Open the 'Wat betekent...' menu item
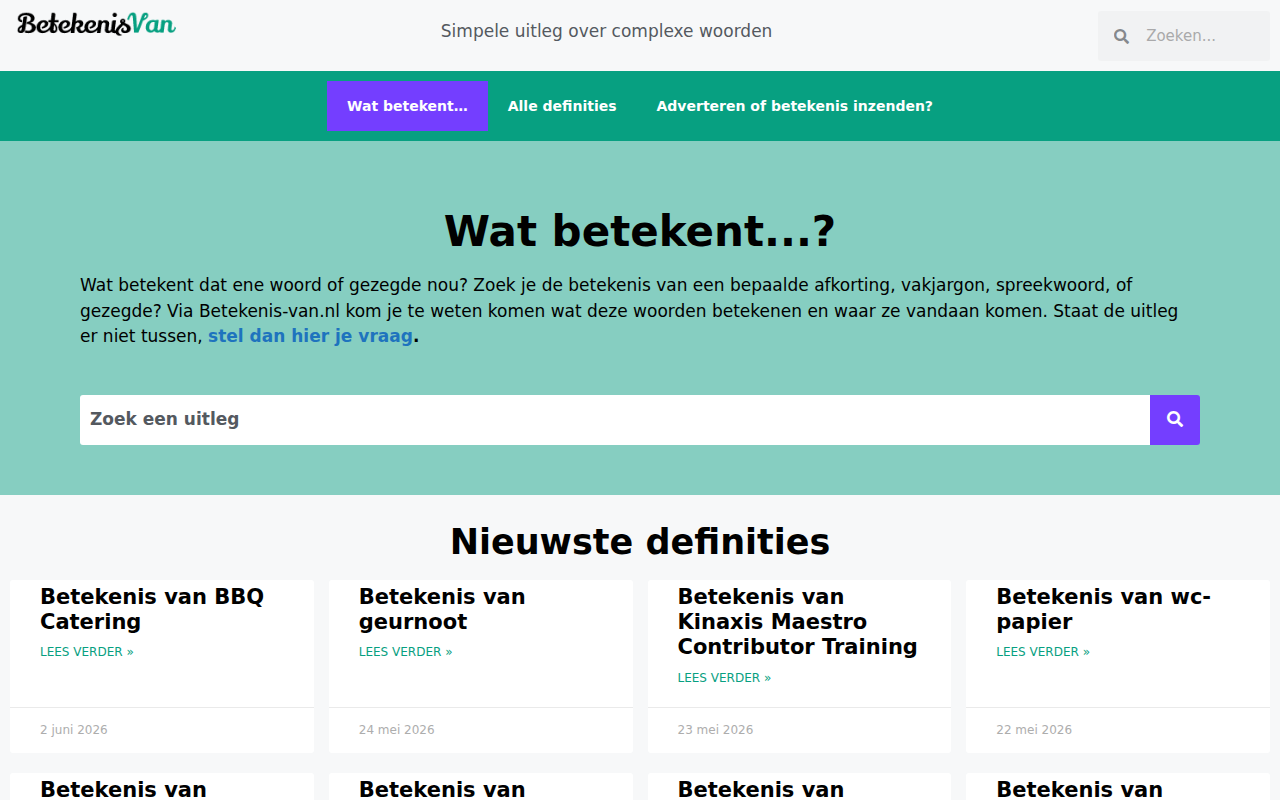 pos(407,106)
